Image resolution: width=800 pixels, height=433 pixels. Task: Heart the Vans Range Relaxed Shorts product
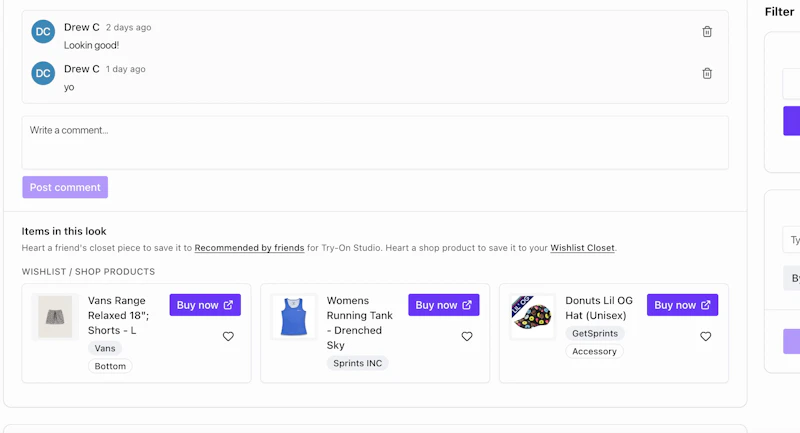tap(228, 336)
